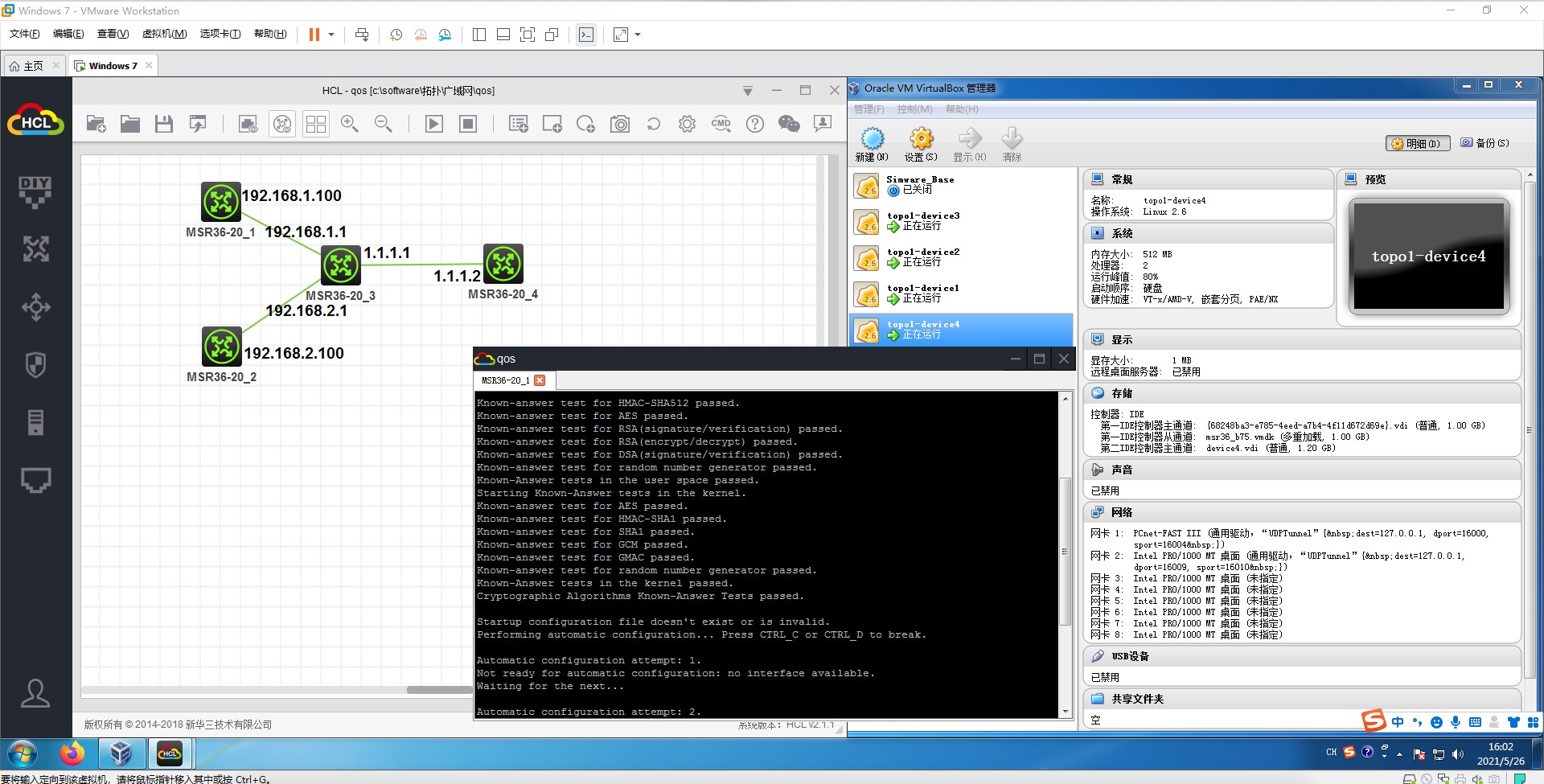Select router MSR36-20_2 on the topology
This screenshot has height=784, width=1544.
click(x=222, y=347)
